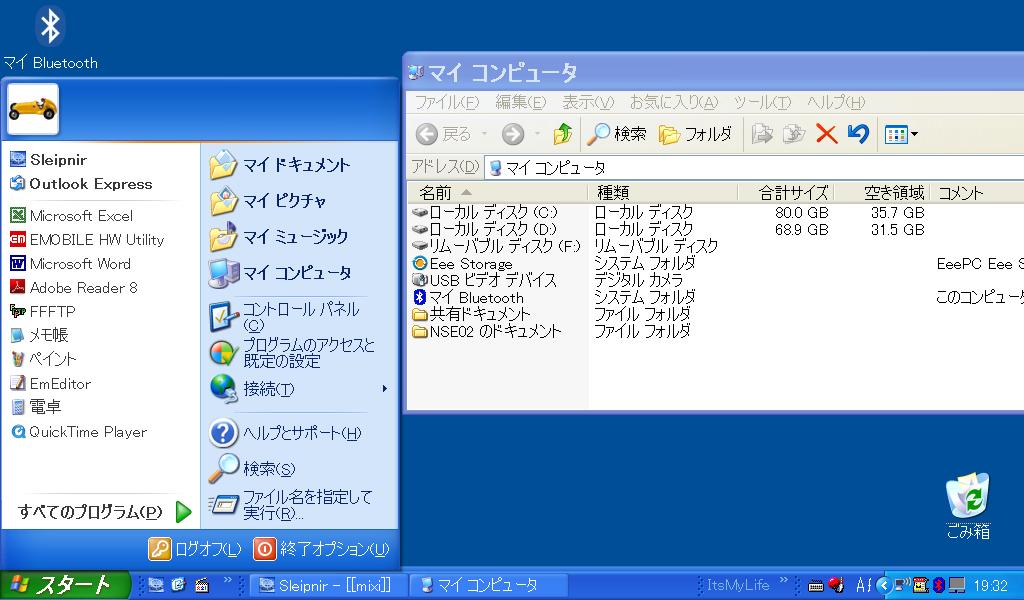Screen dimensions: 1024x600
Task: Click the undo toolbar icon
Action: (x=859, y=134)
